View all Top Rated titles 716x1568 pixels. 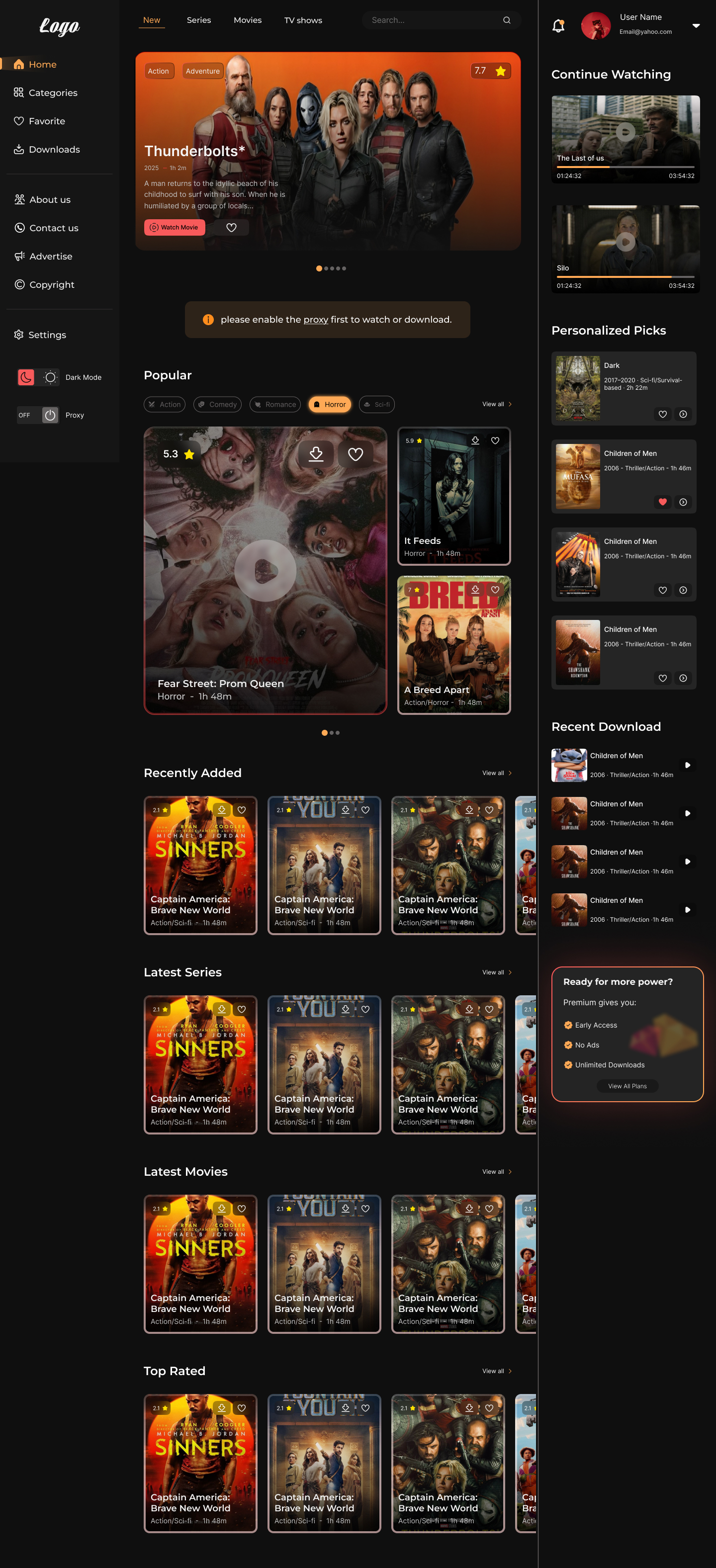pyautogui.click(x=497, y=1371)
